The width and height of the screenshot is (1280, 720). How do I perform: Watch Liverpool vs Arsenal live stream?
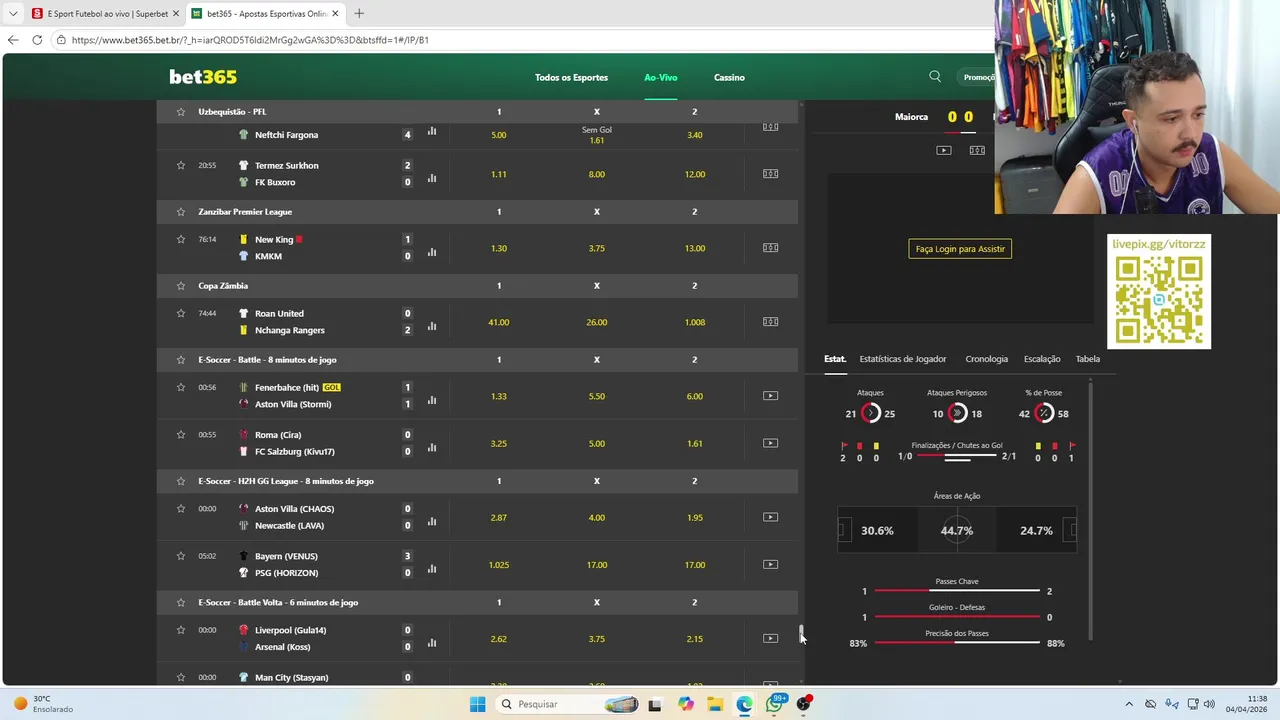[770, 639]
